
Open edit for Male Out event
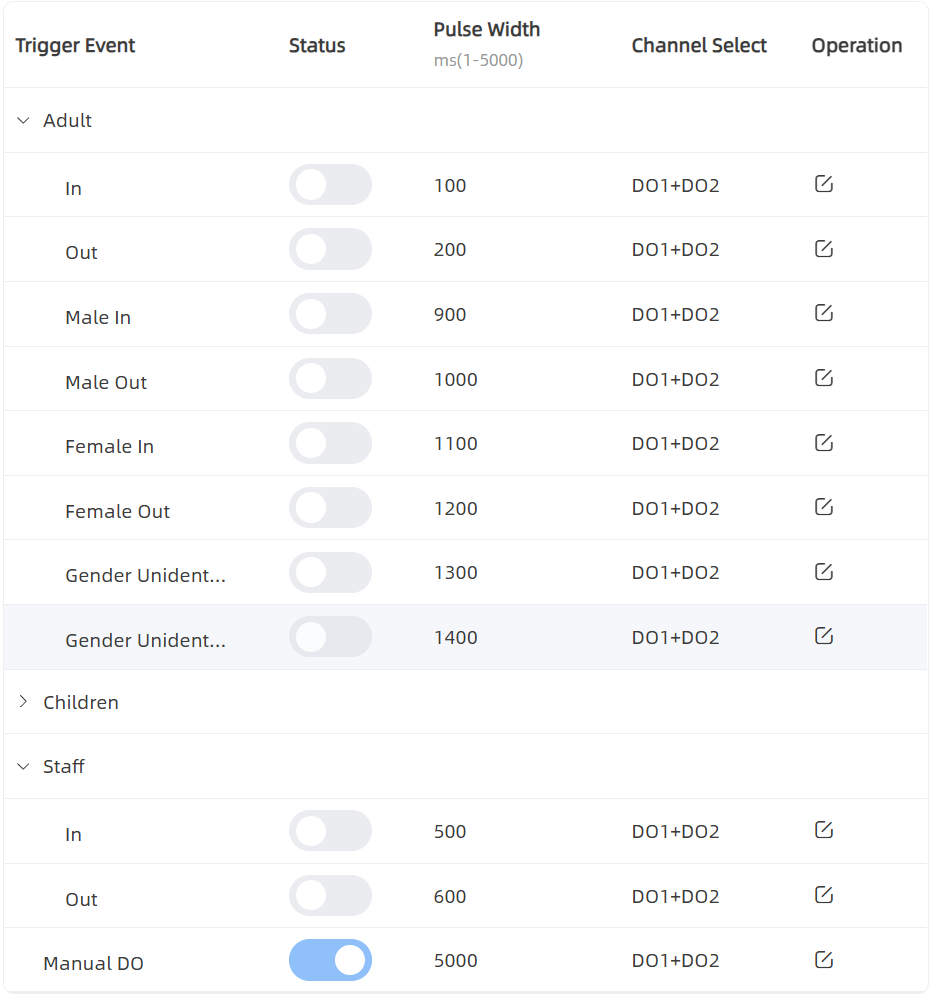pyautogui.click(x=824, y=378)
